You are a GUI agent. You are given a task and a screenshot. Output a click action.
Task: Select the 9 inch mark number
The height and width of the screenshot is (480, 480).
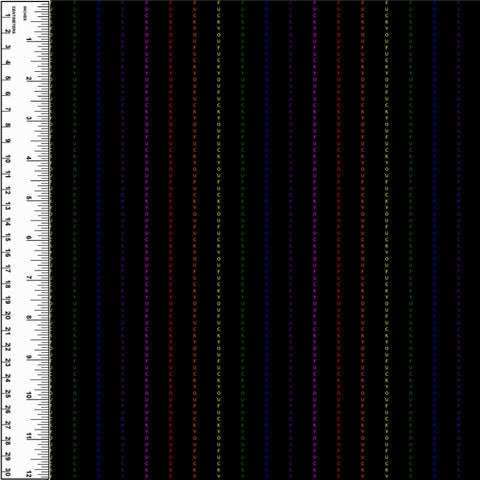[29, 357]
